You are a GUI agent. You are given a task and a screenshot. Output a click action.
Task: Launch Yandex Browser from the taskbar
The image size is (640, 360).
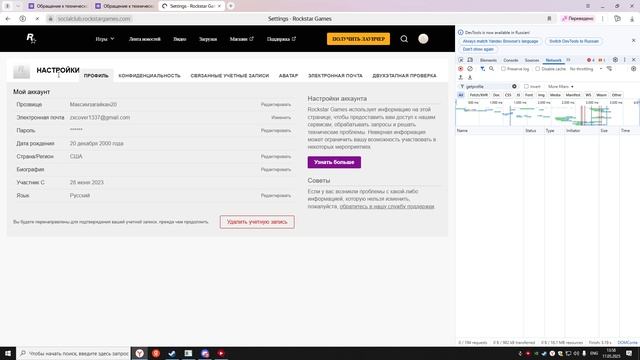(140, 353)
